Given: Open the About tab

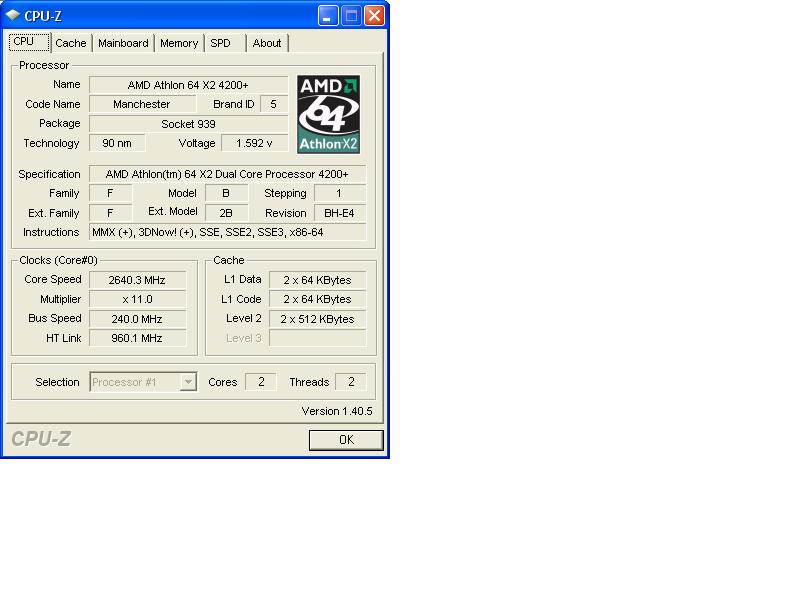Looking at the screenshot, I should click(267, 43).
